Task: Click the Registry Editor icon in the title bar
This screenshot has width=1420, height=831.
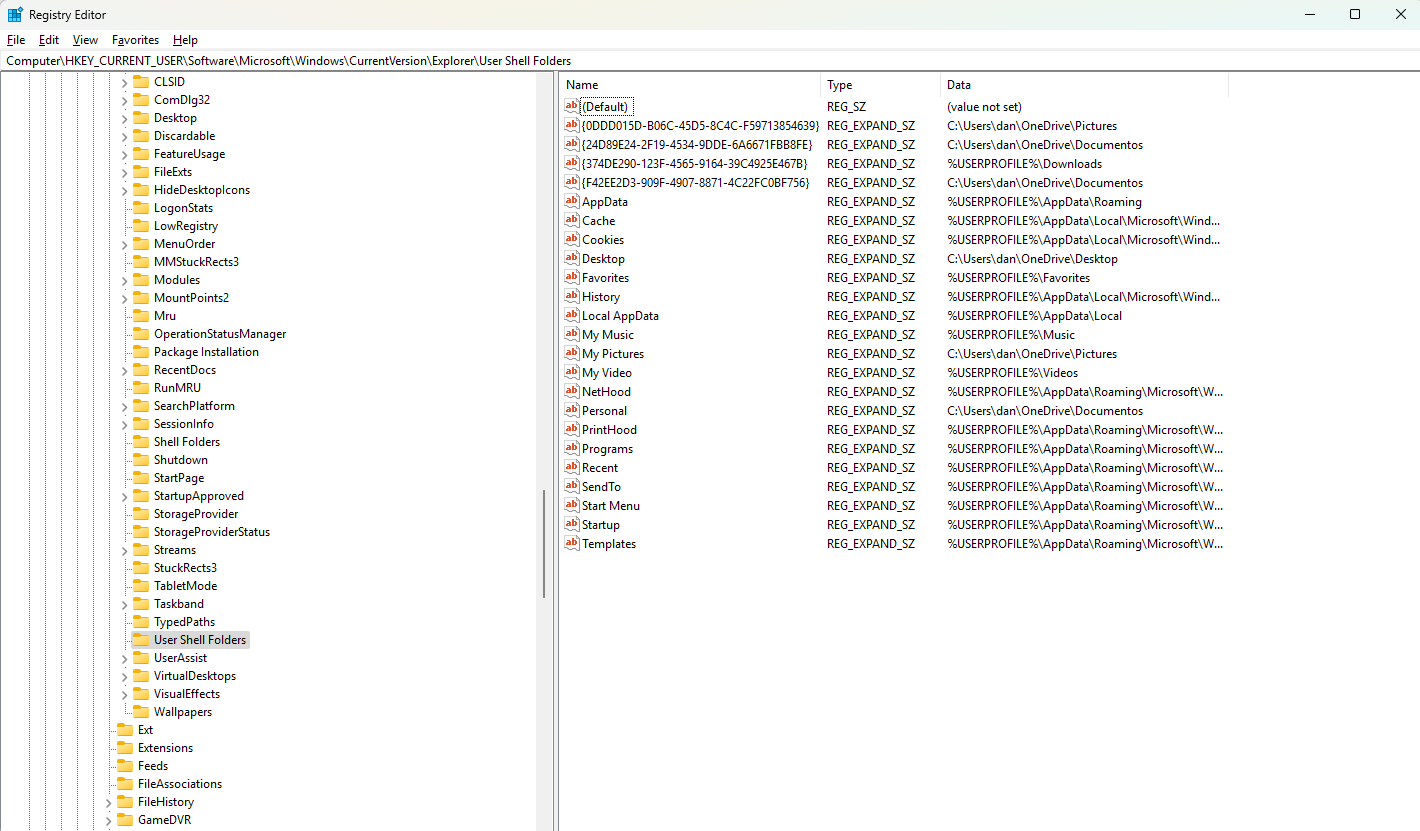Action: pos(14,14)
